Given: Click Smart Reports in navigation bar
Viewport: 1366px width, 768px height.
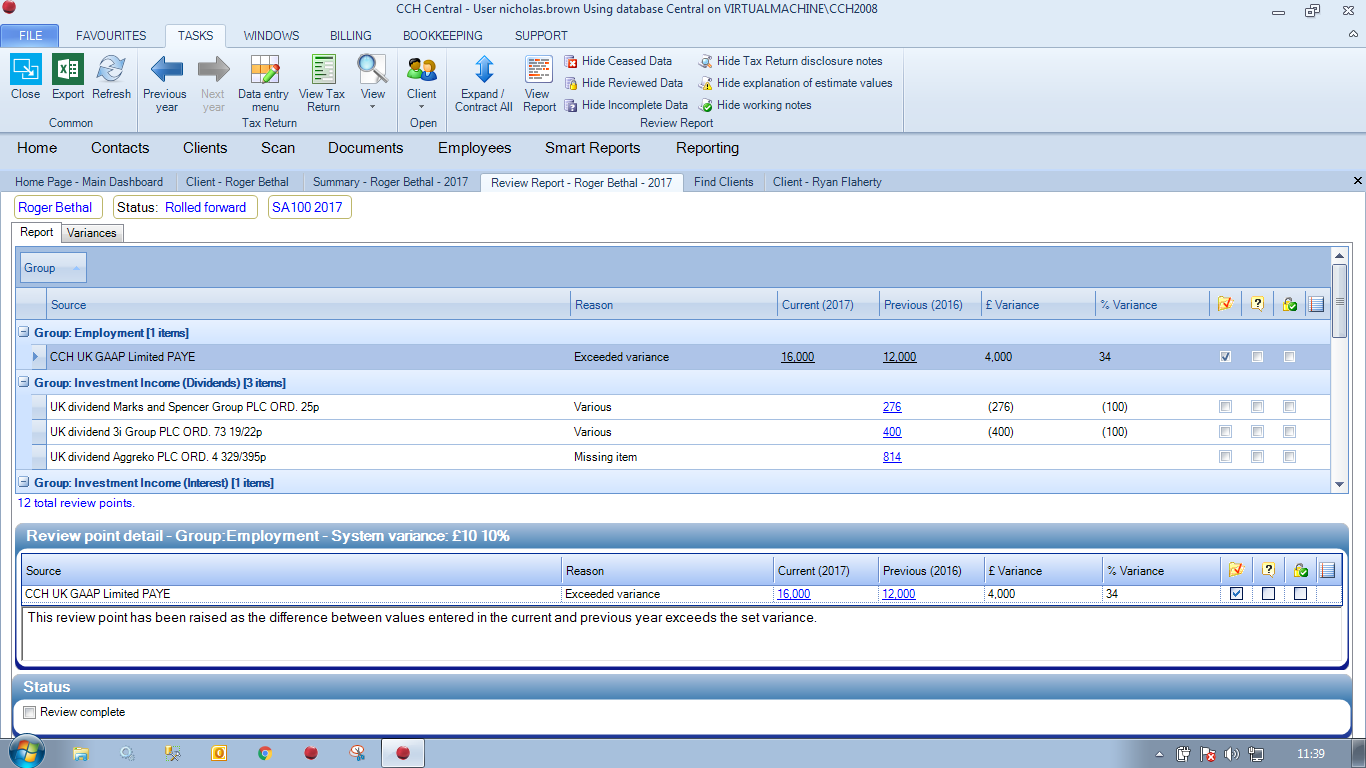Looking at the screenshot, I should tap(592, 148).
